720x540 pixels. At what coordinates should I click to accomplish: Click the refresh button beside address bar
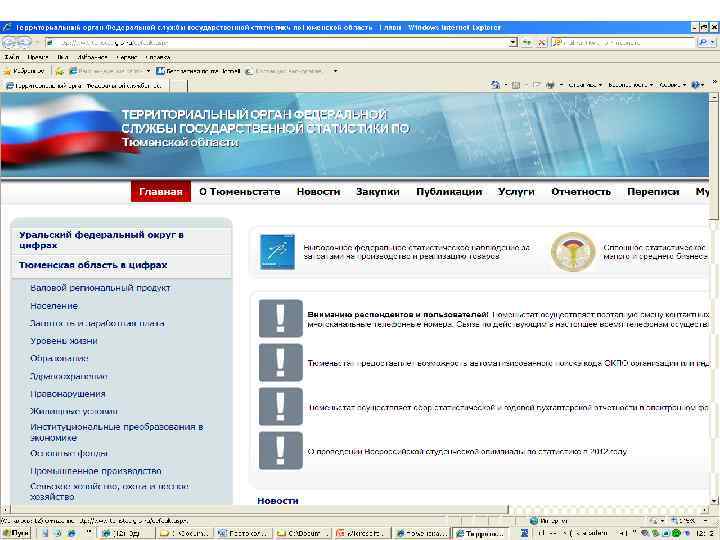click(528, 43)
